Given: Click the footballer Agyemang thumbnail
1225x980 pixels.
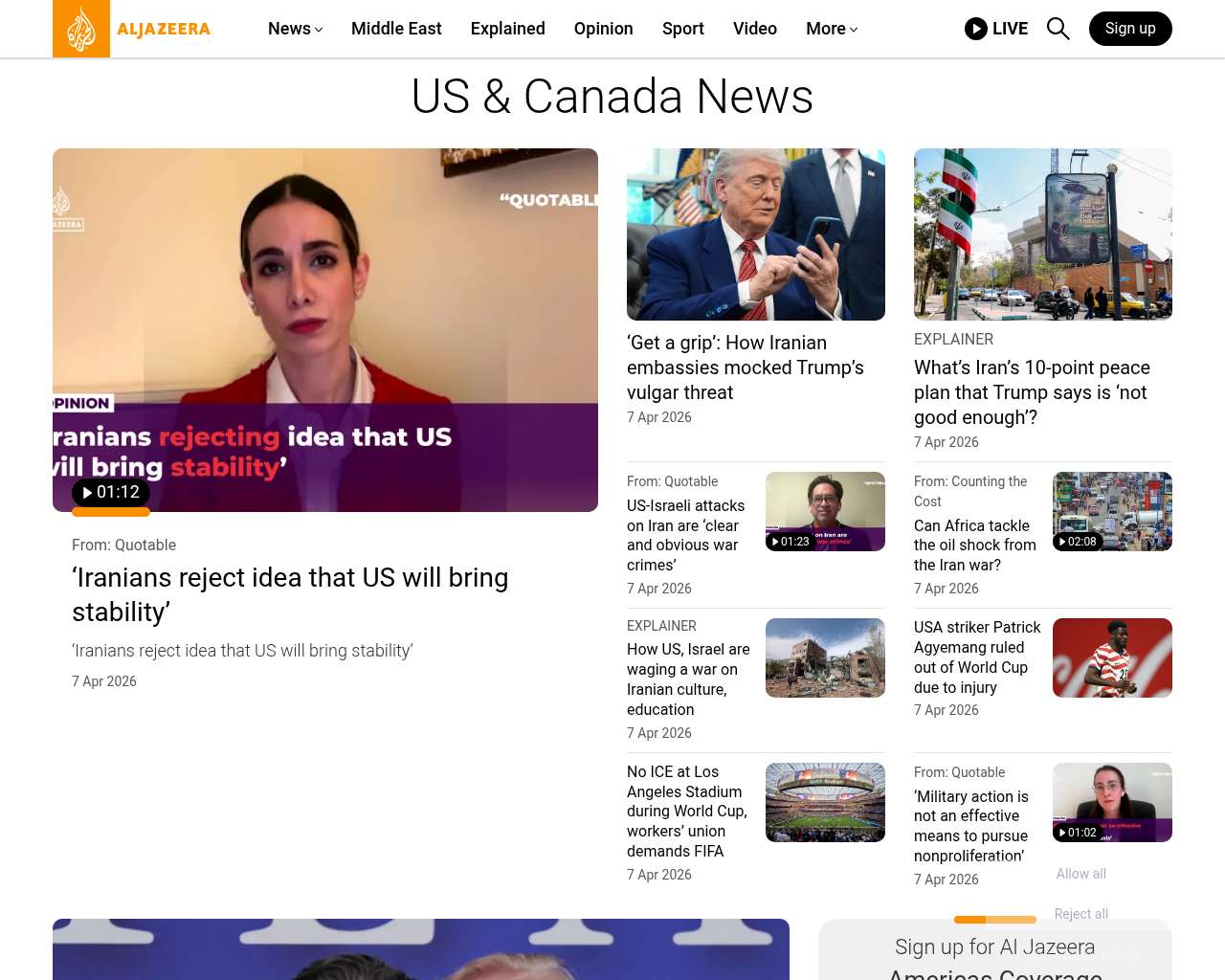Looking at the screenshot, I should pyautogui.click(x=1112, y=657).
